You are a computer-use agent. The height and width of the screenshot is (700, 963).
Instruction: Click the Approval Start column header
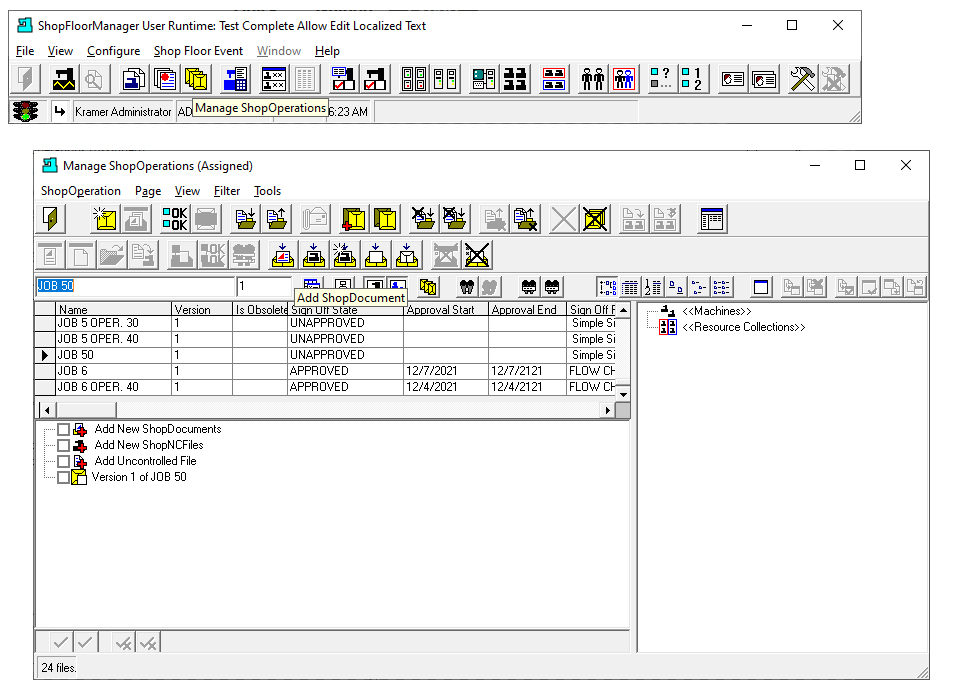pos(446,309)
